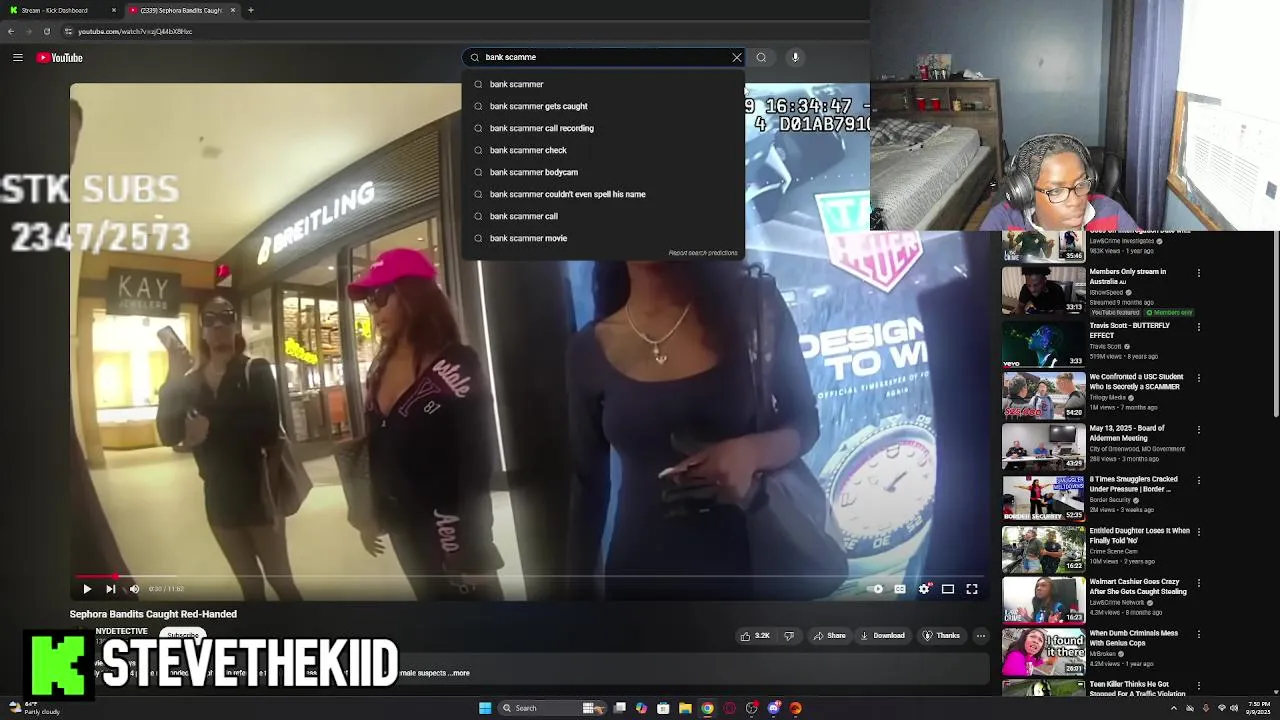Open 'Entitled Daughter Loses It' thumbnail
1280x720 pixels.
(x=1043, y=548)
